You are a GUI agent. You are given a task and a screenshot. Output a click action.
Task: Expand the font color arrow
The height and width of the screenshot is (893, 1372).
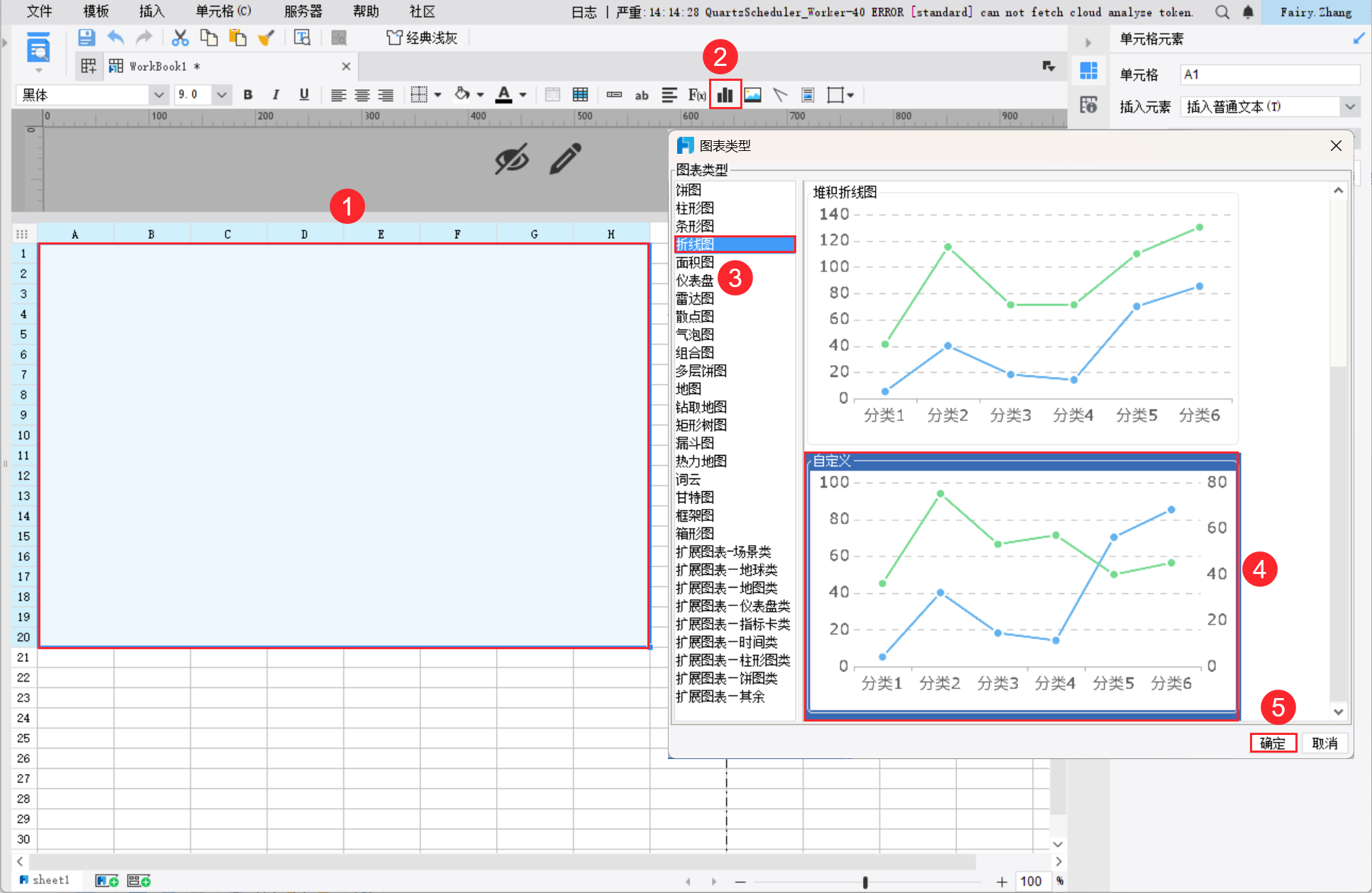(523, 95)
